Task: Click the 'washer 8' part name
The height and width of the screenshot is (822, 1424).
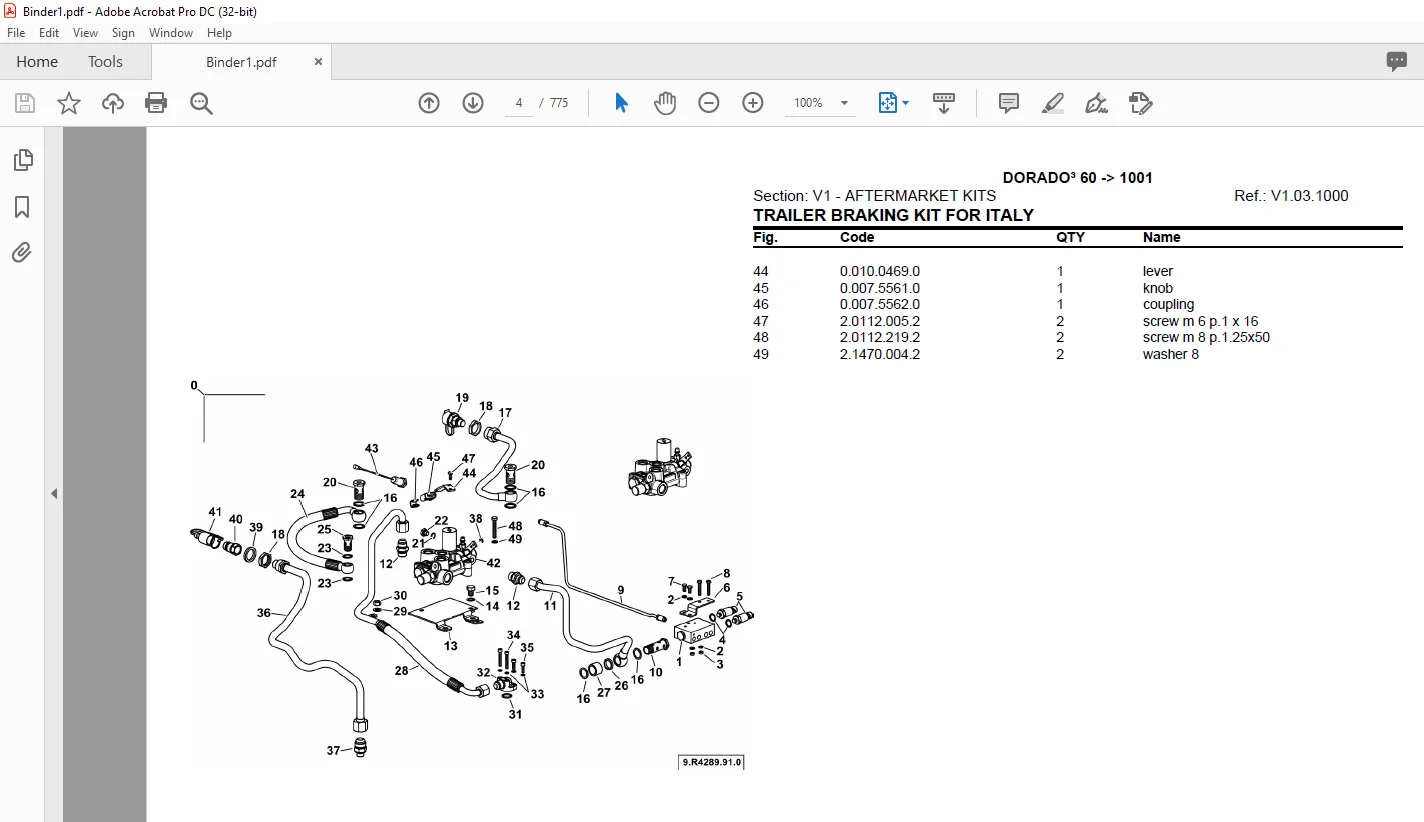Action: pyautogui.click(x=1171, y=354)
